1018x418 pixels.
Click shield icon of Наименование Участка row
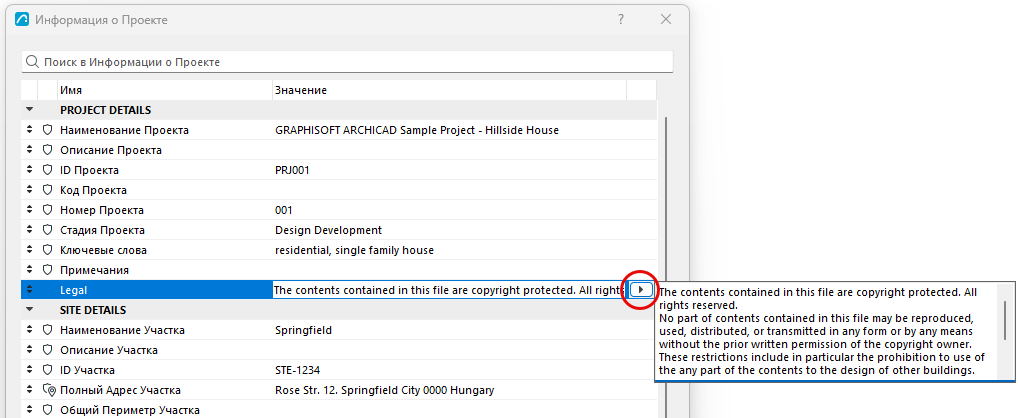47,330
